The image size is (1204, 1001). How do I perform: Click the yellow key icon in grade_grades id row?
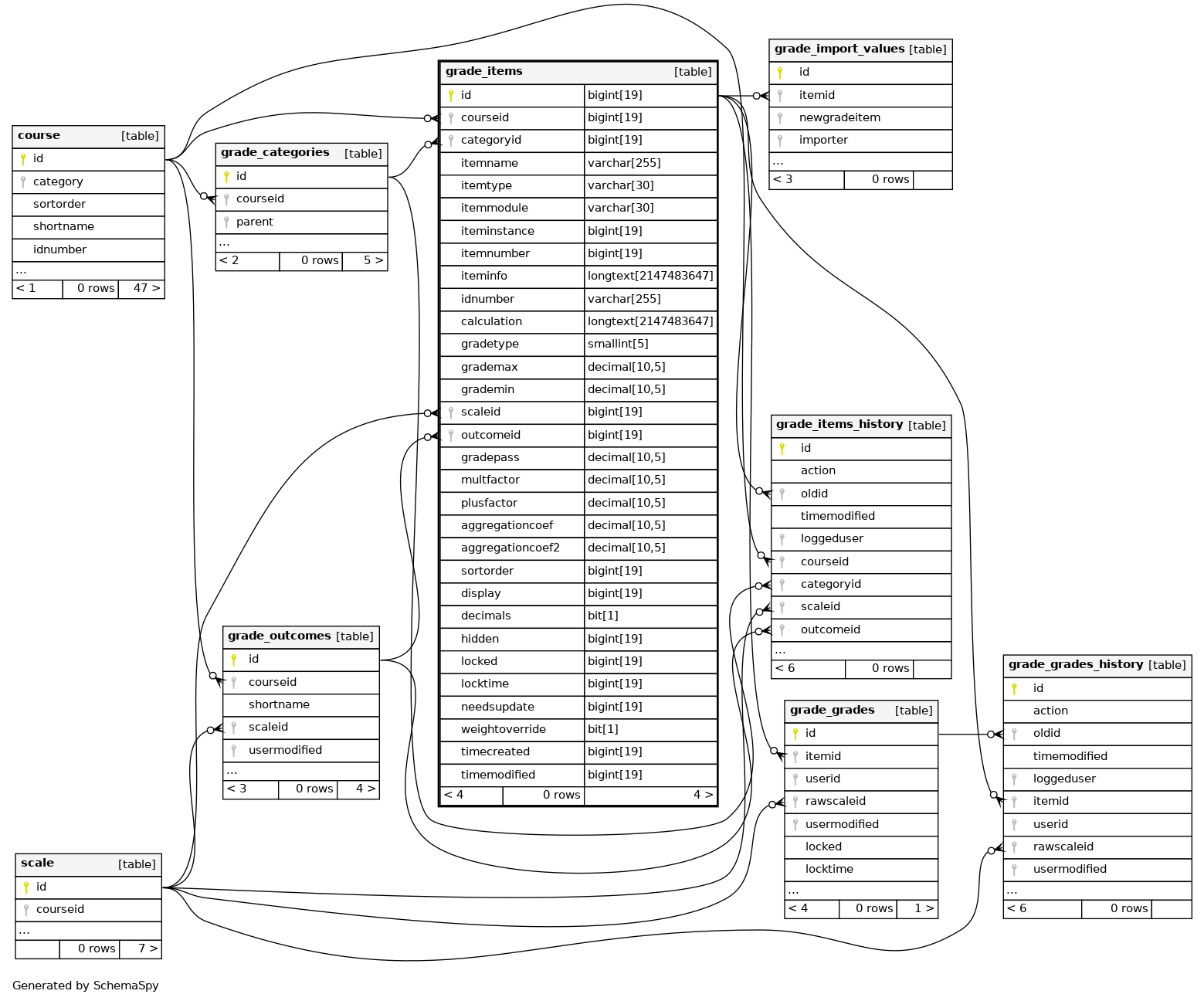(x=795, y=734)
